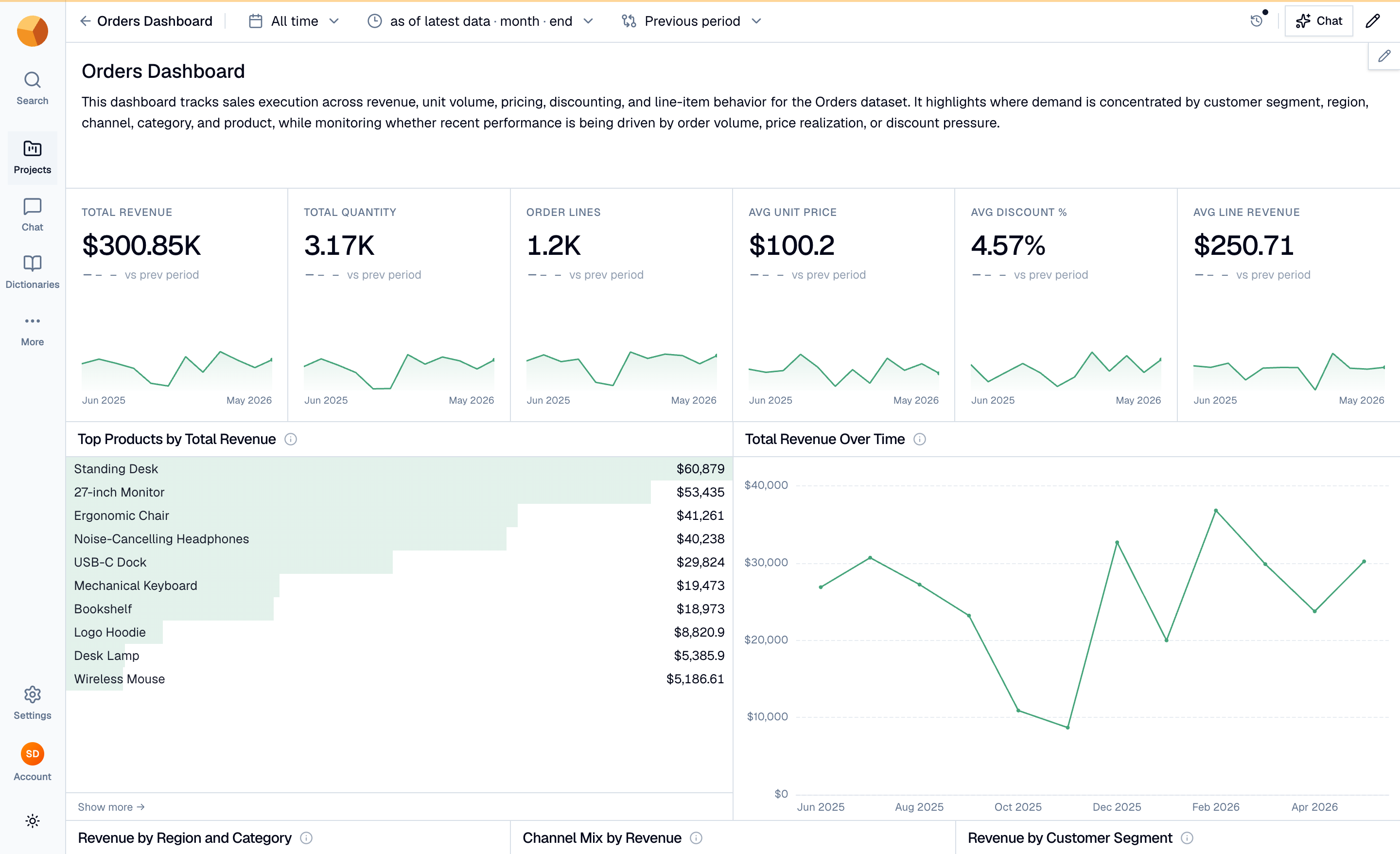Viewport: 1400px width, 854px height.
Task: Select the Avg Discount 4.57% value
Action: click(x=1008, y=246)
